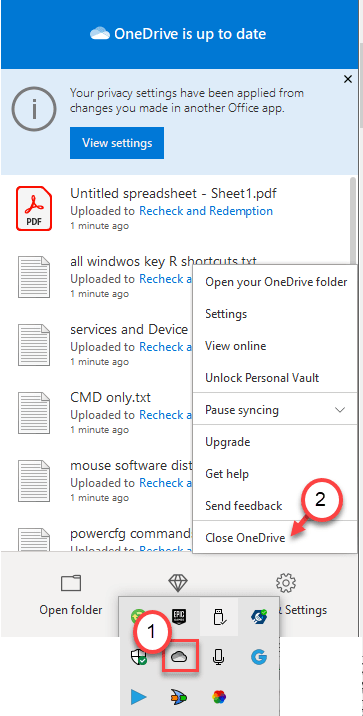Image resolution: width=363 pixels, height=716 pixels.
Task: Click the OneDrive is up to date header
Action: pos(178,34)
